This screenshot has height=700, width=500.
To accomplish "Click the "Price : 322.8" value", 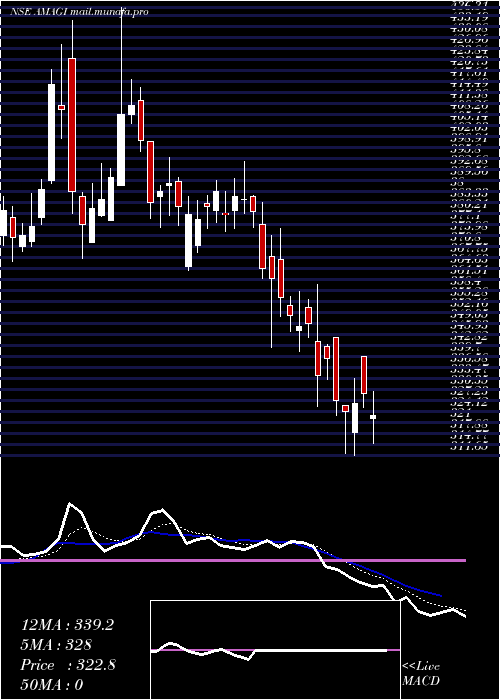I will (68, 665).
